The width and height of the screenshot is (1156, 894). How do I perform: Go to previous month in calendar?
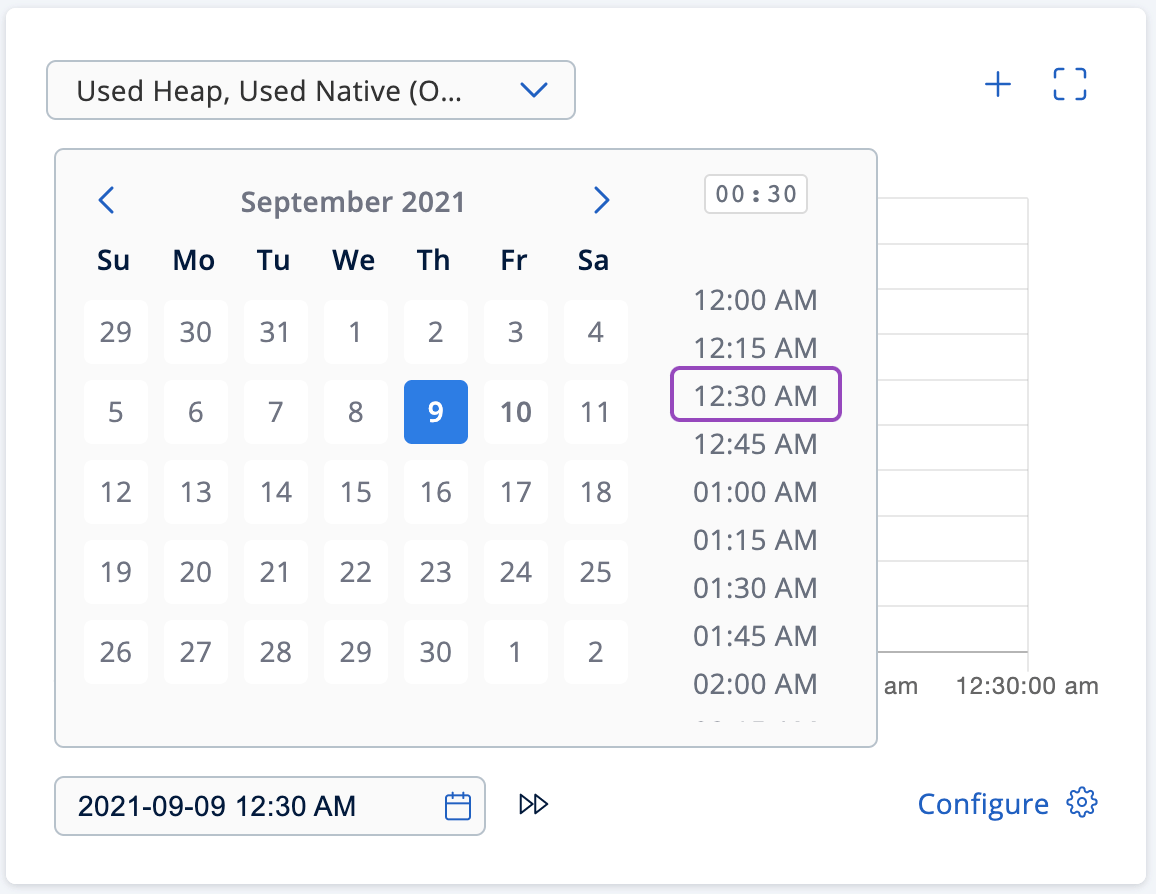[x=107, y=201]
